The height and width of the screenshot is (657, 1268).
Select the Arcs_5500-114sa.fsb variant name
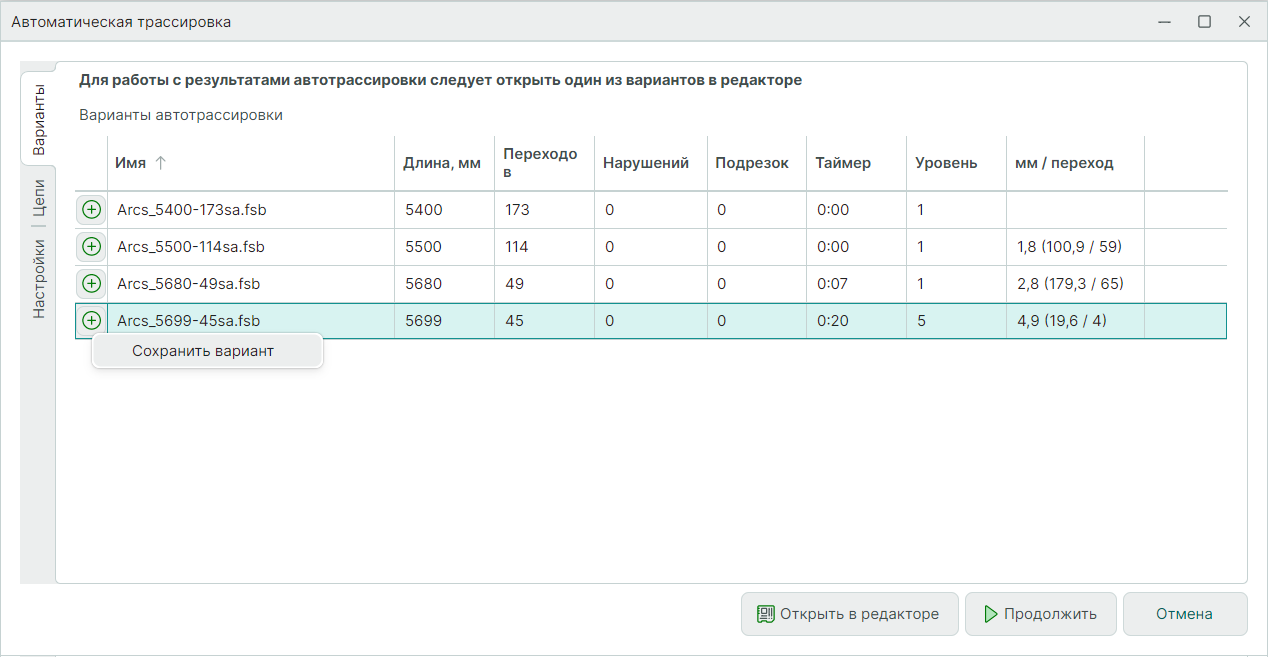click(x=191, y=247)
